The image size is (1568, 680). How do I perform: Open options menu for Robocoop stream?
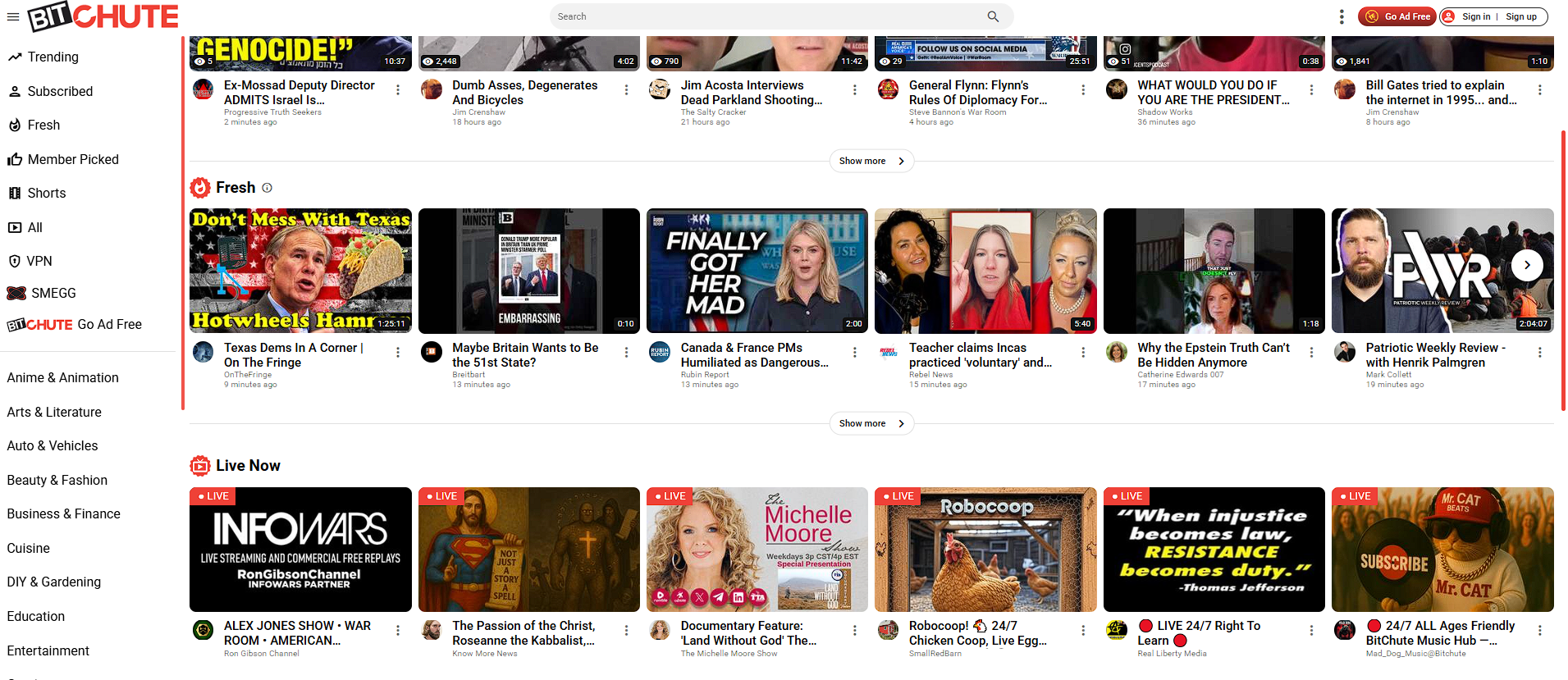point(1083,631)
